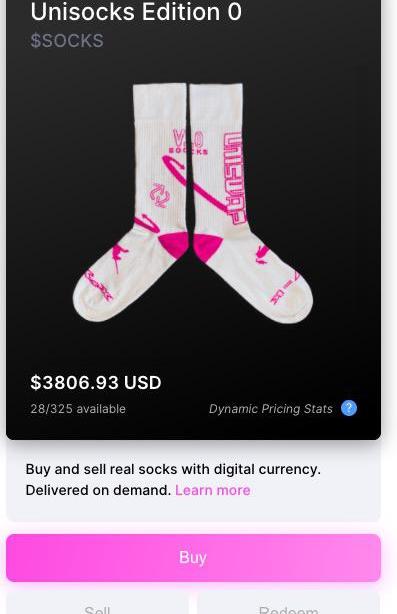Click the pink Buy button
This screenshot has width=397, height=614.
tap(193, 558)
